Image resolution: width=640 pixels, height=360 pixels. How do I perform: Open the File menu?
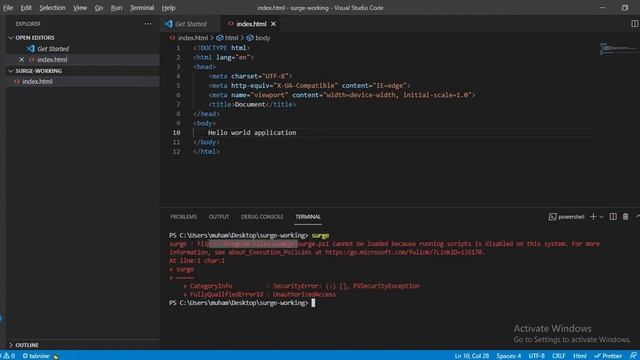click(8, 8)
